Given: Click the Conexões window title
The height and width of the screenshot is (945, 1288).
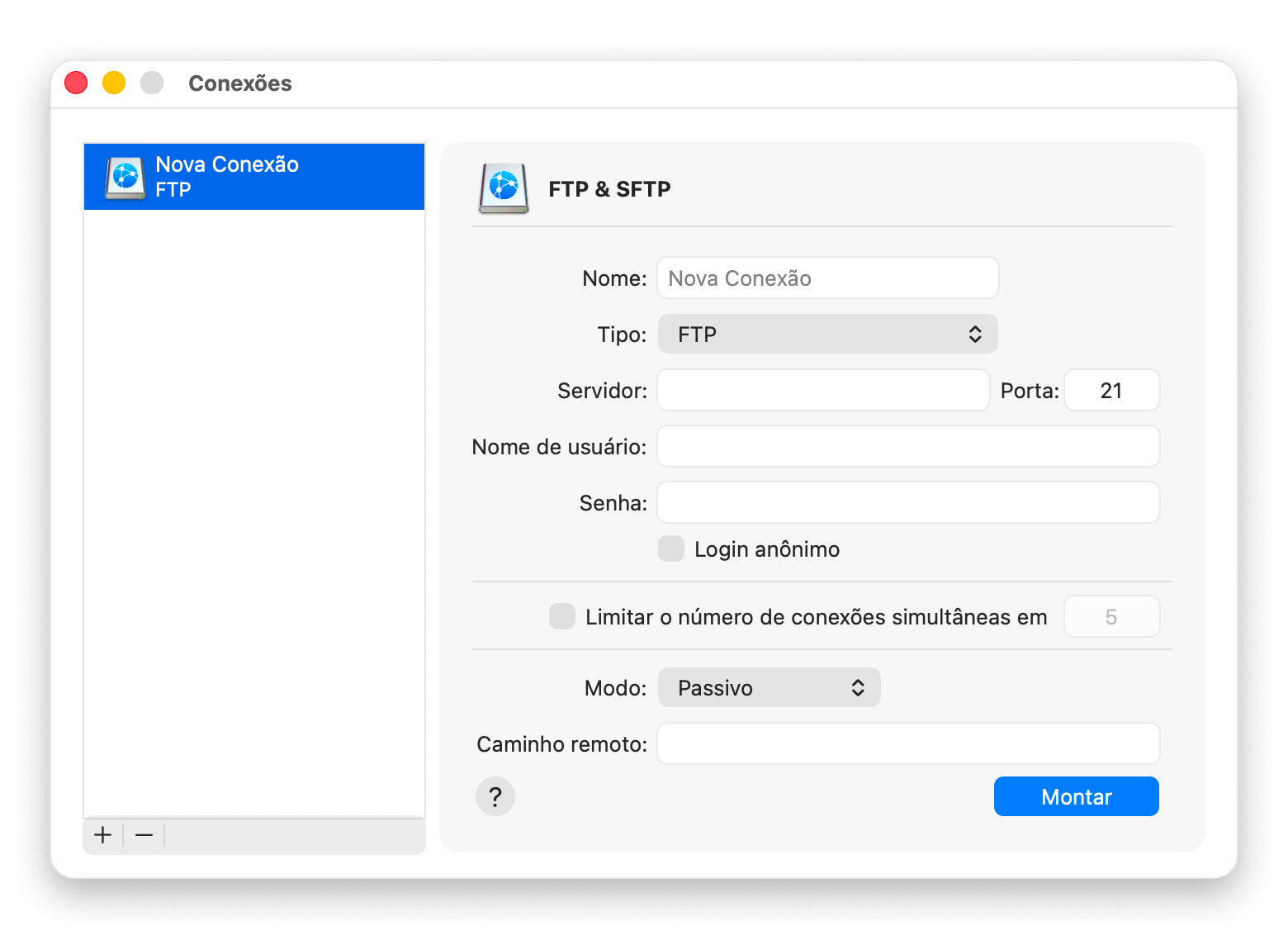Looking at the screenshot, I should point(240,83).
